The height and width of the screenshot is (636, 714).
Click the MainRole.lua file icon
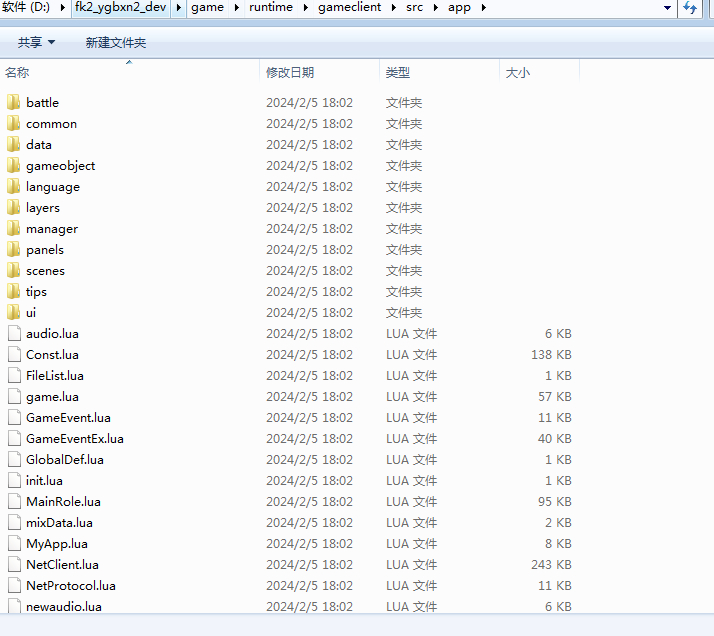click(x=13, y=501)
